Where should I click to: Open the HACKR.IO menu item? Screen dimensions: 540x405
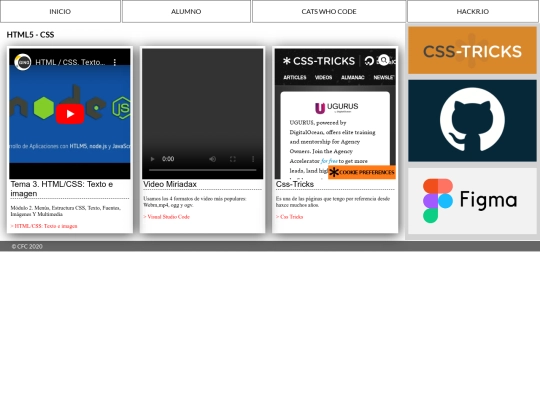(472, 11)
